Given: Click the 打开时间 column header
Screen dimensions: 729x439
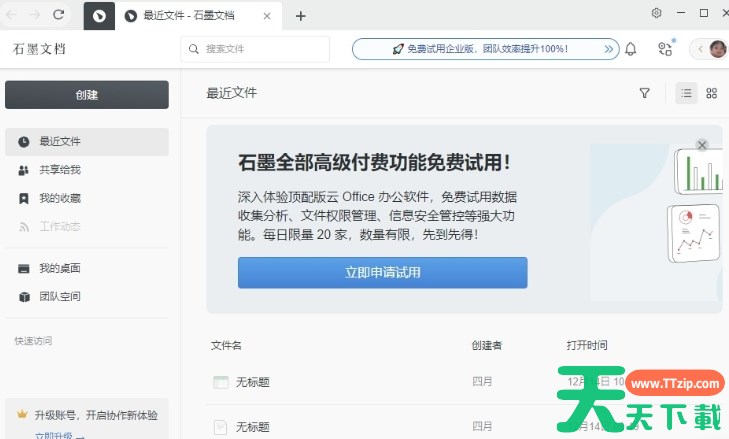Looking at the screenshot, I should 587,345.
